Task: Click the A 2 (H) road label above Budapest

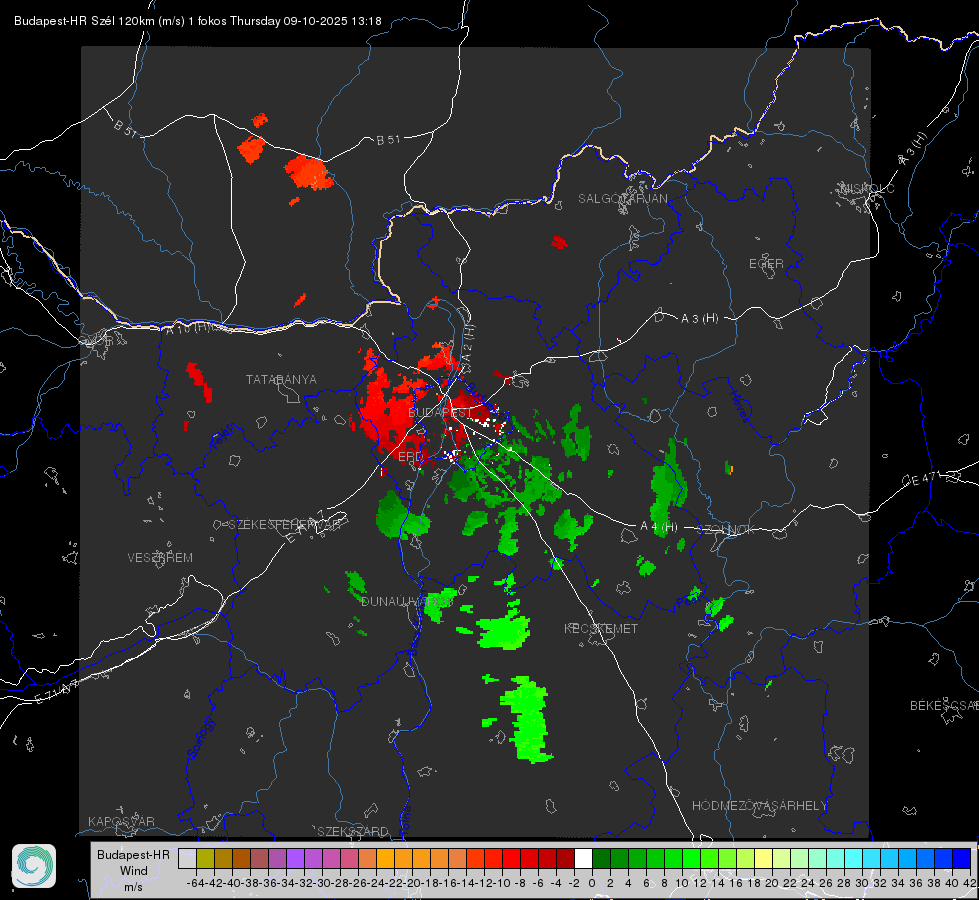Action: (468, 342)
